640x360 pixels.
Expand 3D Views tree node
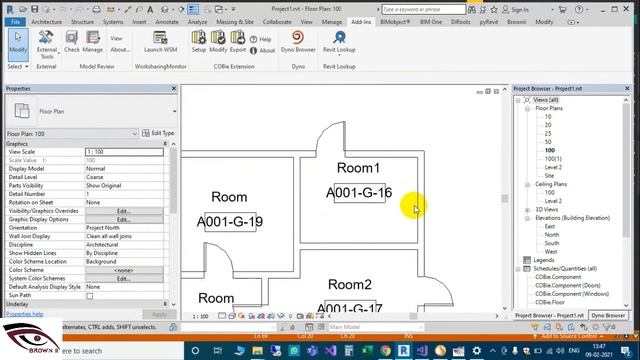[x=527, y=210]
